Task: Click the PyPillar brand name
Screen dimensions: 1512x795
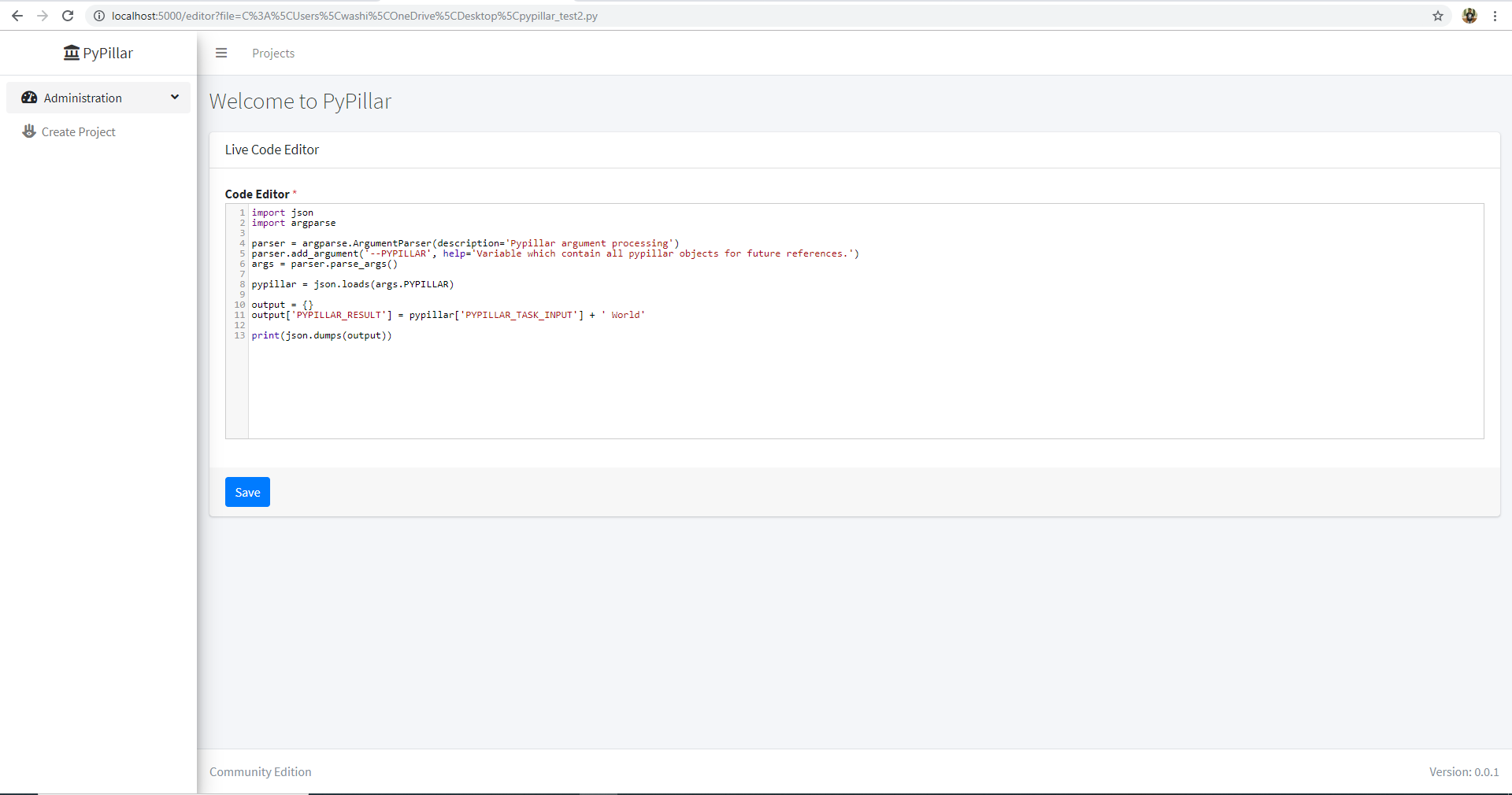Action: point(108,53)
